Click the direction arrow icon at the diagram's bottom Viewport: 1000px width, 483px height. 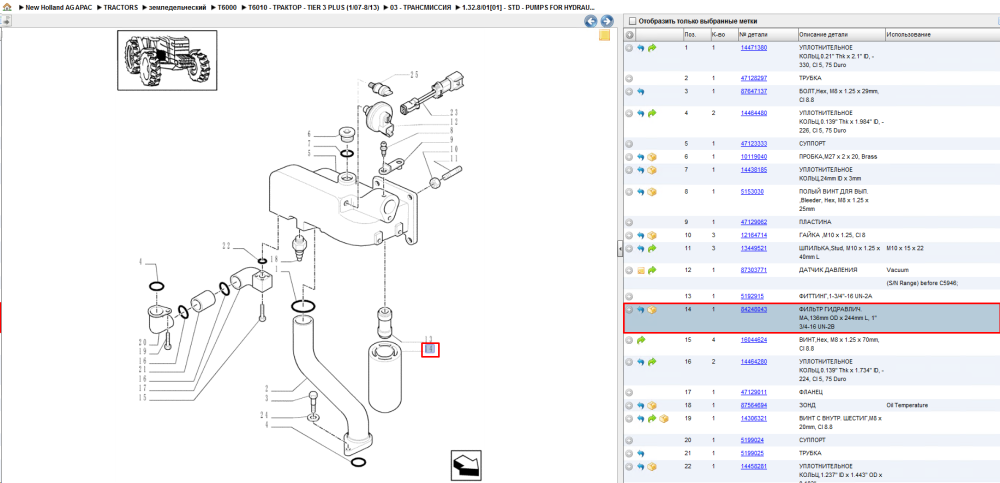[x=466, y=466]
